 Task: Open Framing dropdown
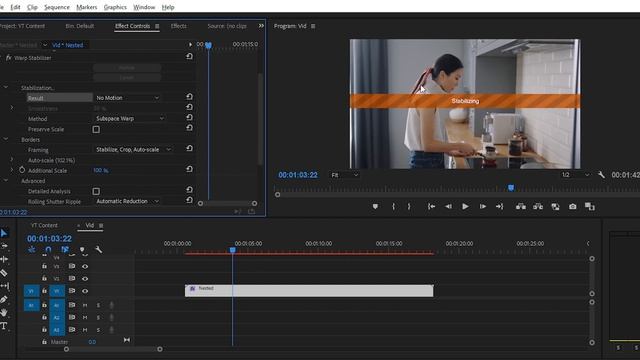click(133, 149)
